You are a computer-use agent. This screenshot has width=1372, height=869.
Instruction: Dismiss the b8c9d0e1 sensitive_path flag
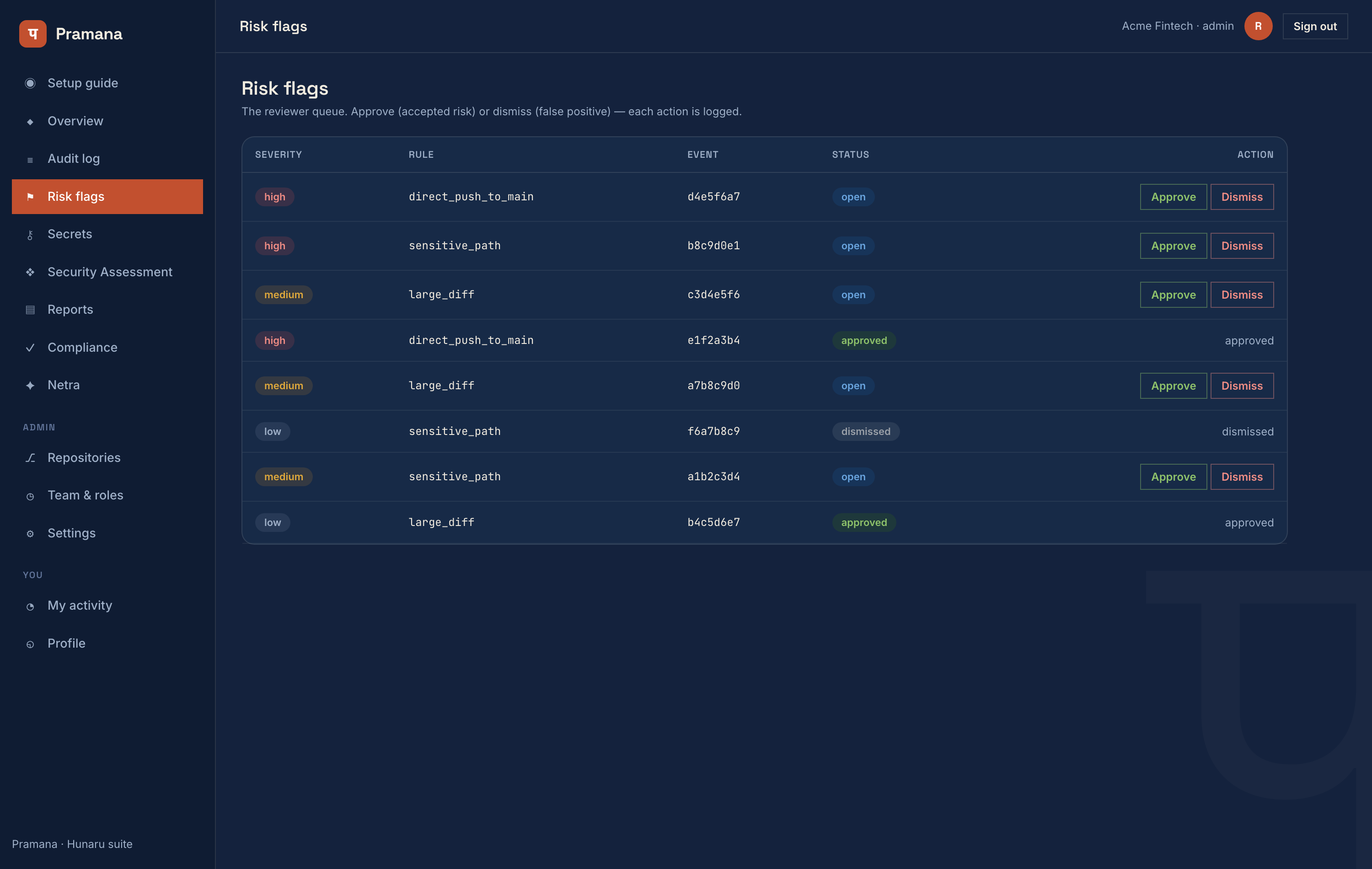1242,246
